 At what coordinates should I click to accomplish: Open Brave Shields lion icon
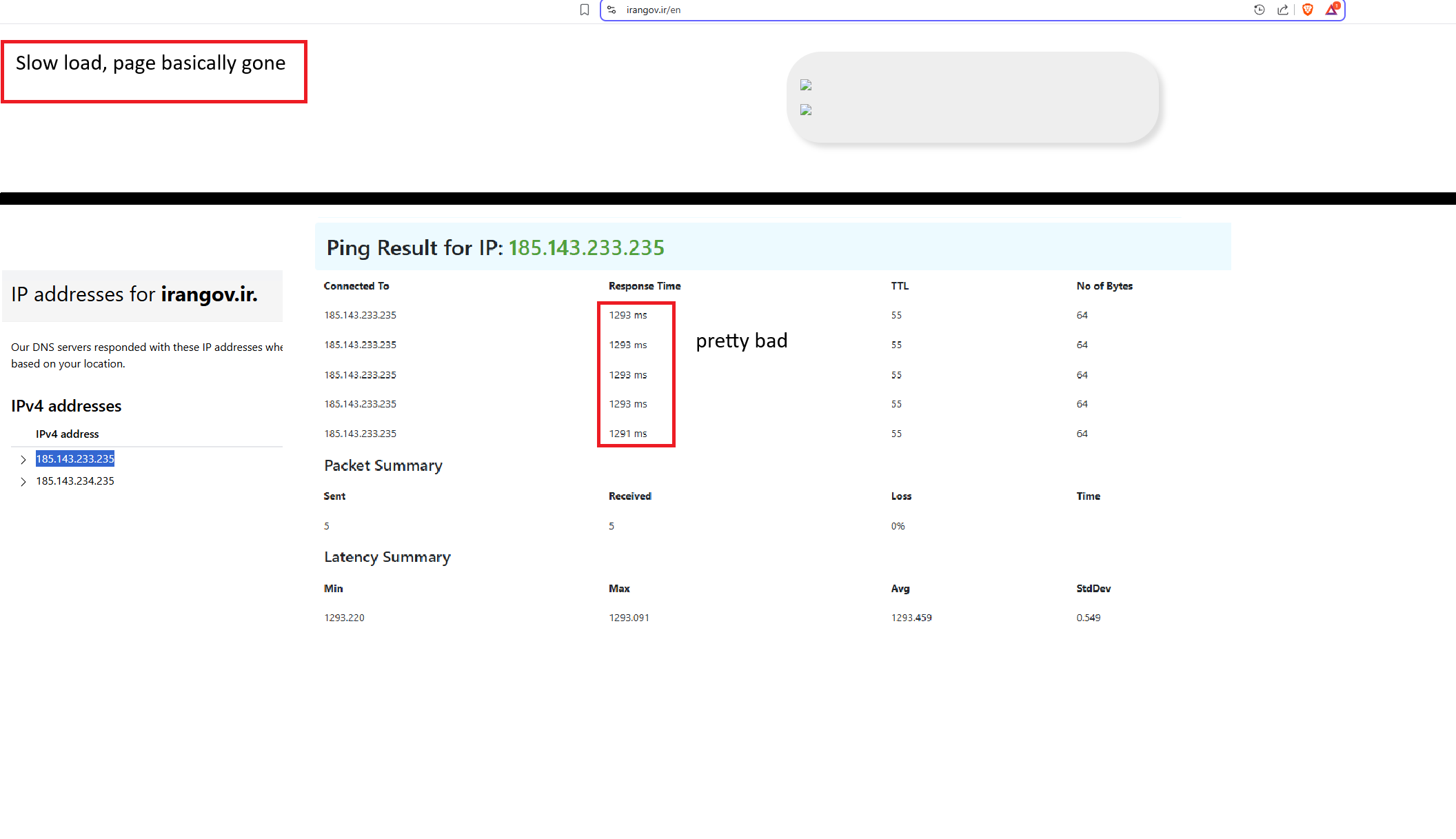click(1308, 10)
